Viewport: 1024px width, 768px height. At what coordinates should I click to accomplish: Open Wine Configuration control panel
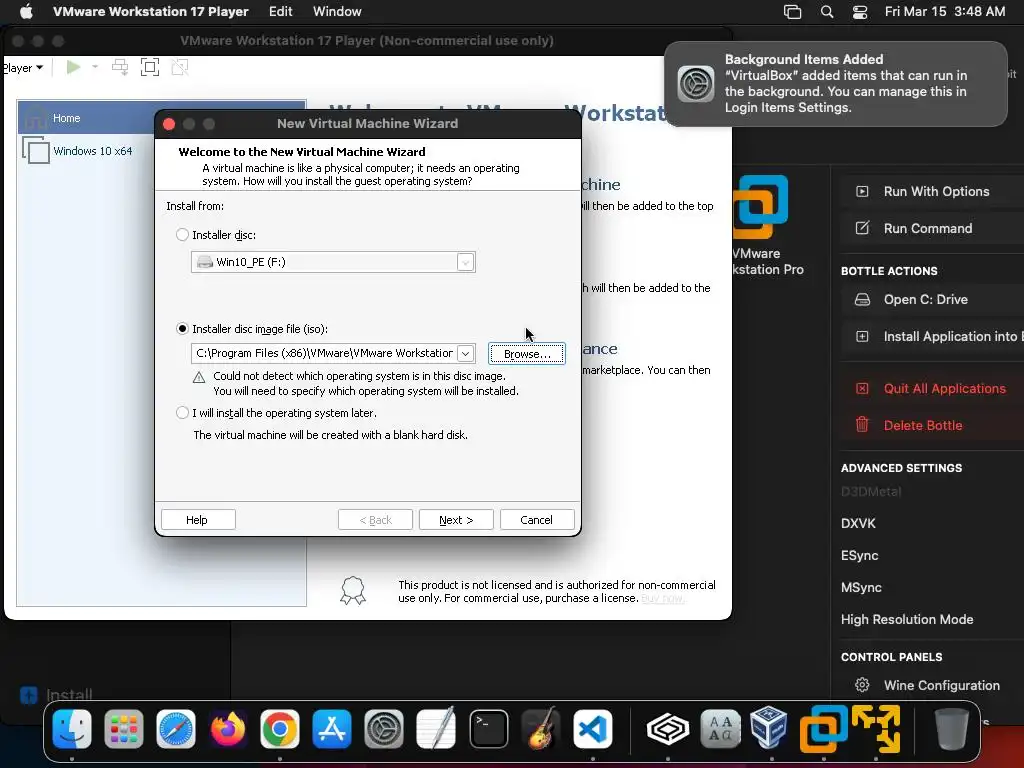click(x=941, y=685)
